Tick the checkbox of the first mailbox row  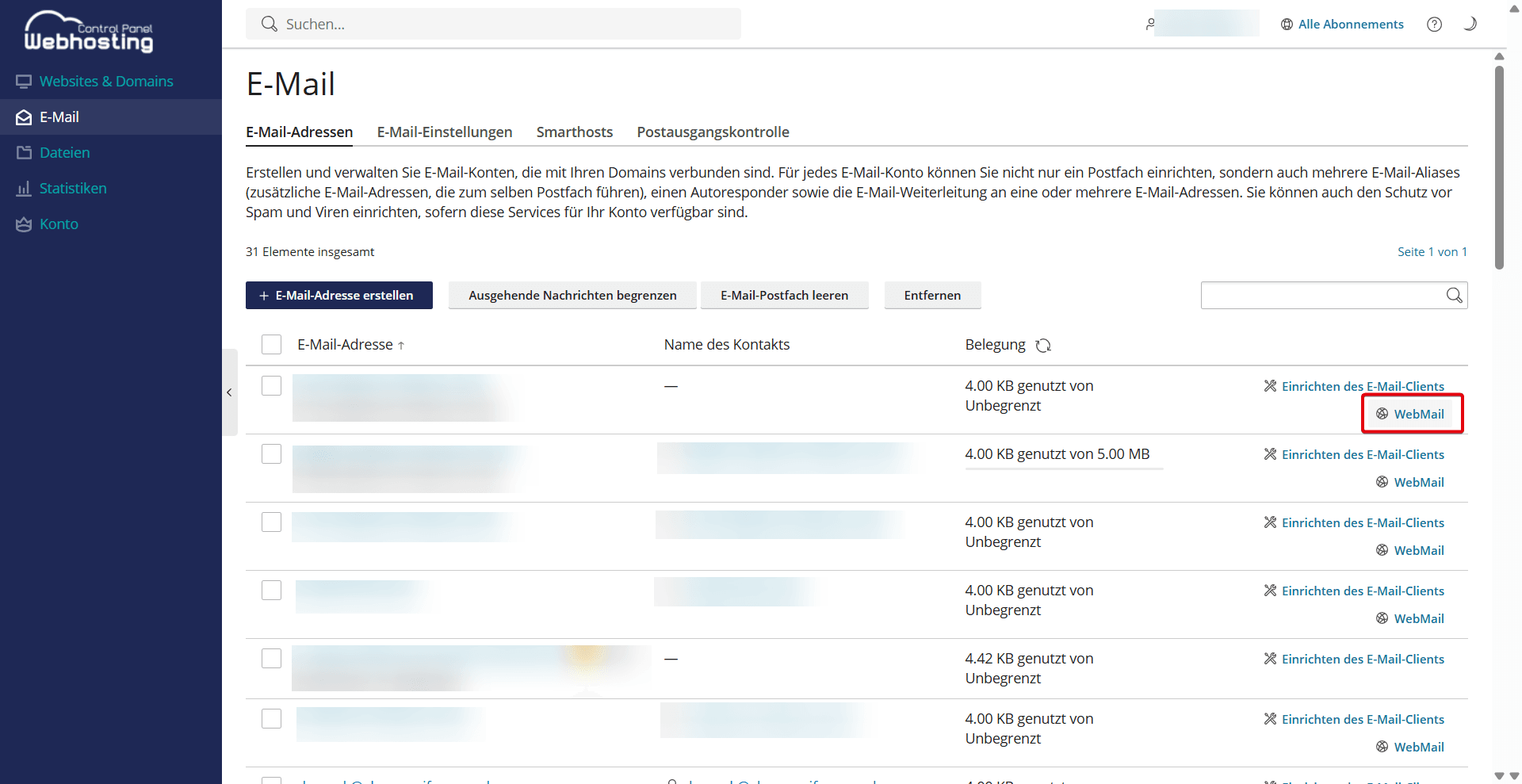click(x=271, y=385)
